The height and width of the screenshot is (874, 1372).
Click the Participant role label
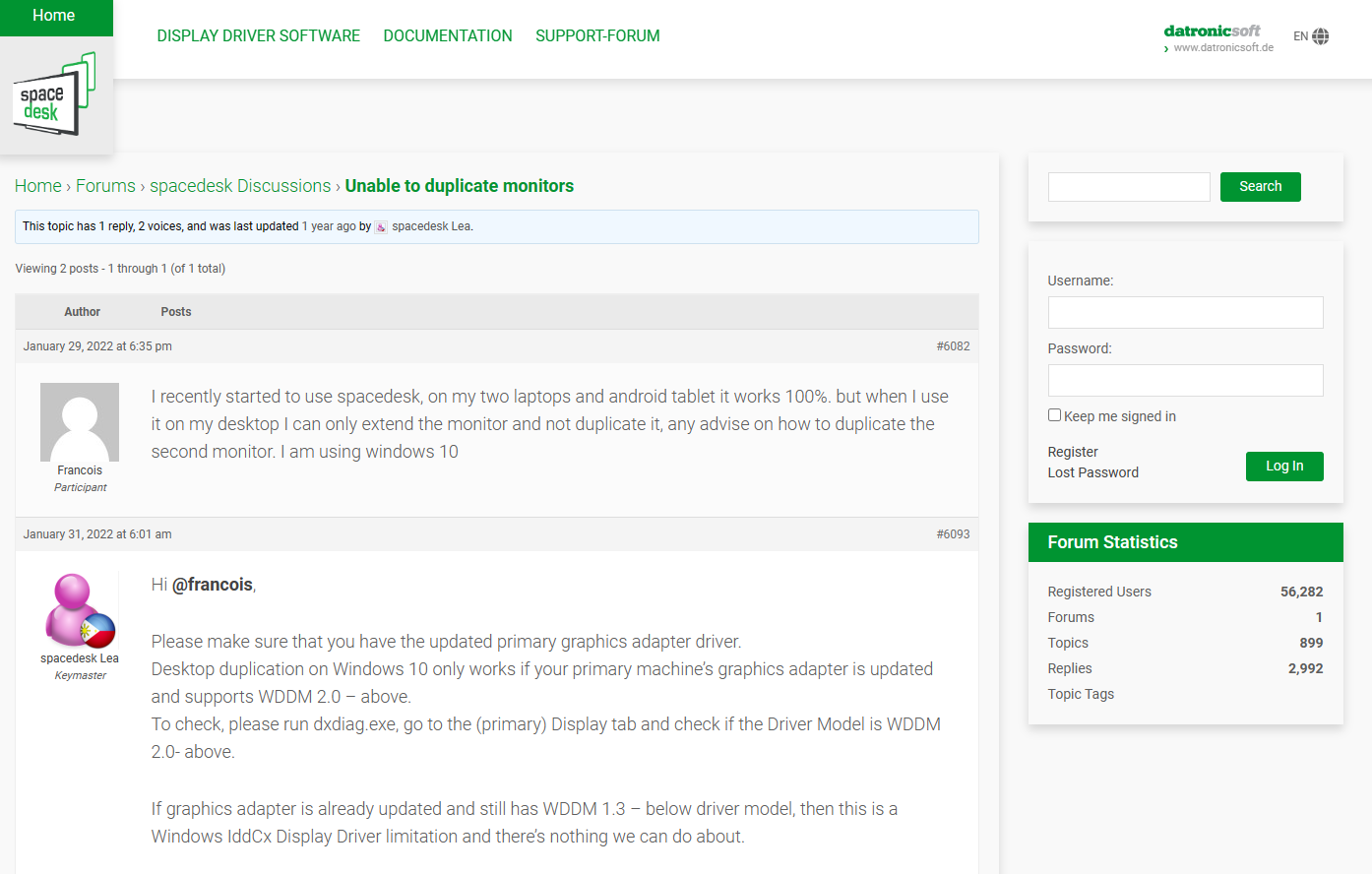80,487
